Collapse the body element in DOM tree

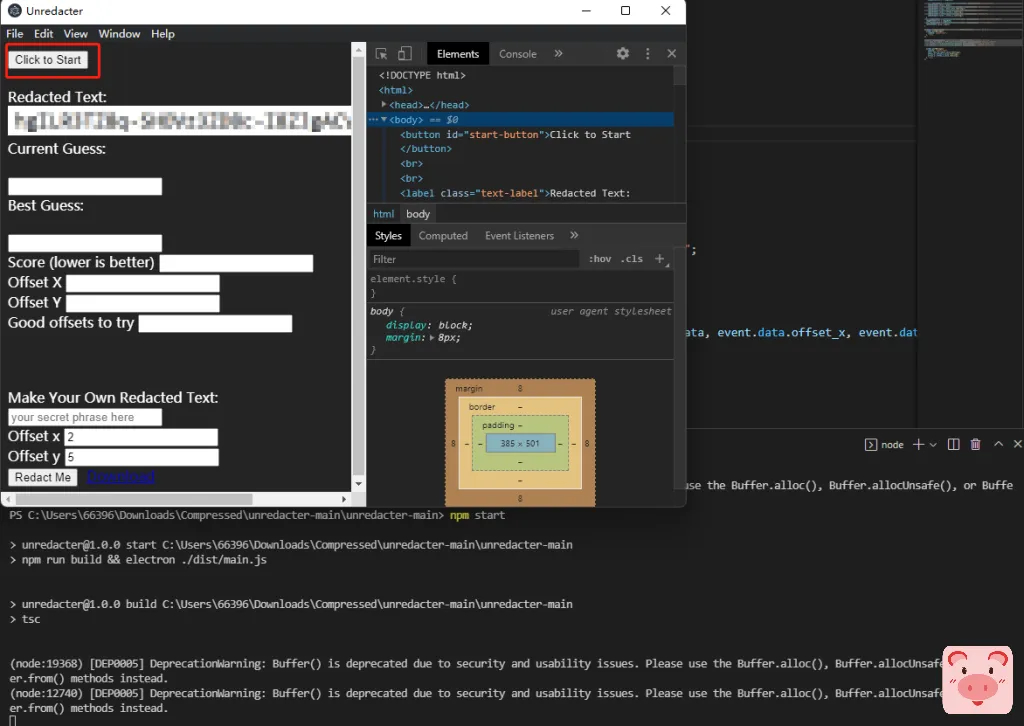[385, 120]
